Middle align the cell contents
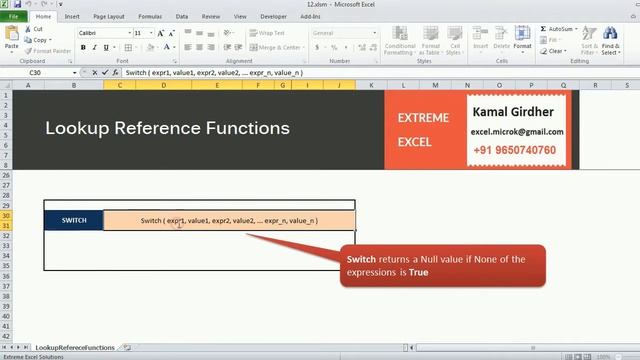 point(199,33)
